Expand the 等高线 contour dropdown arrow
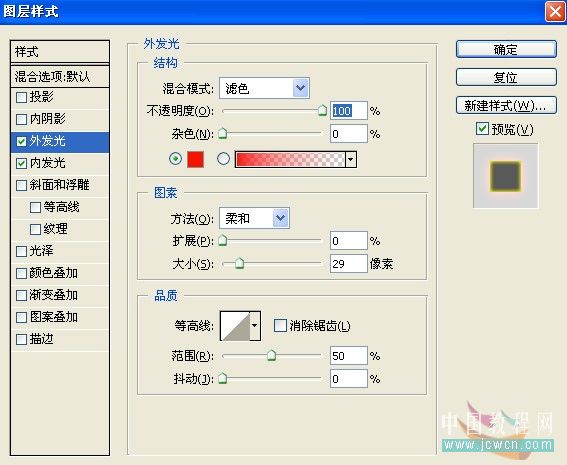567x465 pixels. pos(255,326)
